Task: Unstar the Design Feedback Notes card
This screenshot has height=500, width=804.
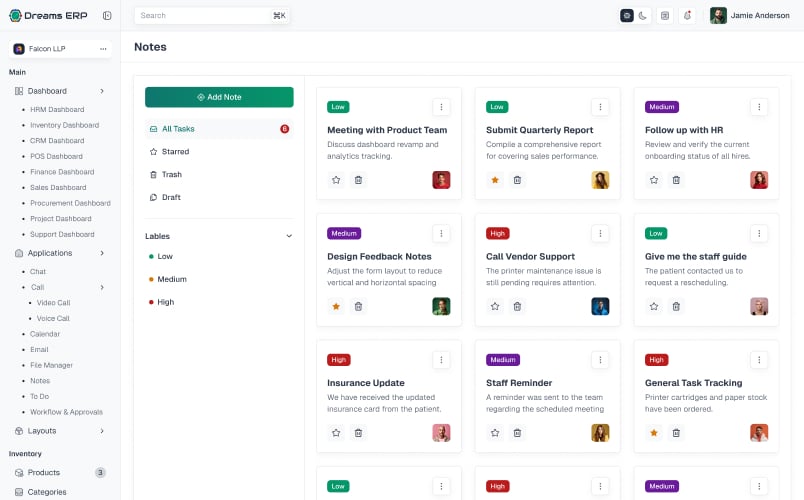Action: 336,307
